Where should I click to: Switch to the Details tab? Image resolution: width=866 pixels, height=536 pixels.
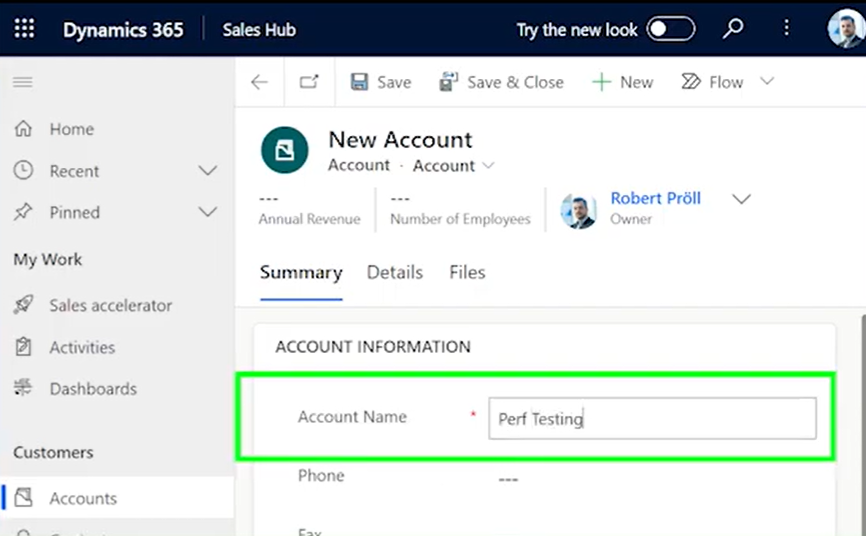pyautogui.click(x=395, y=272)
